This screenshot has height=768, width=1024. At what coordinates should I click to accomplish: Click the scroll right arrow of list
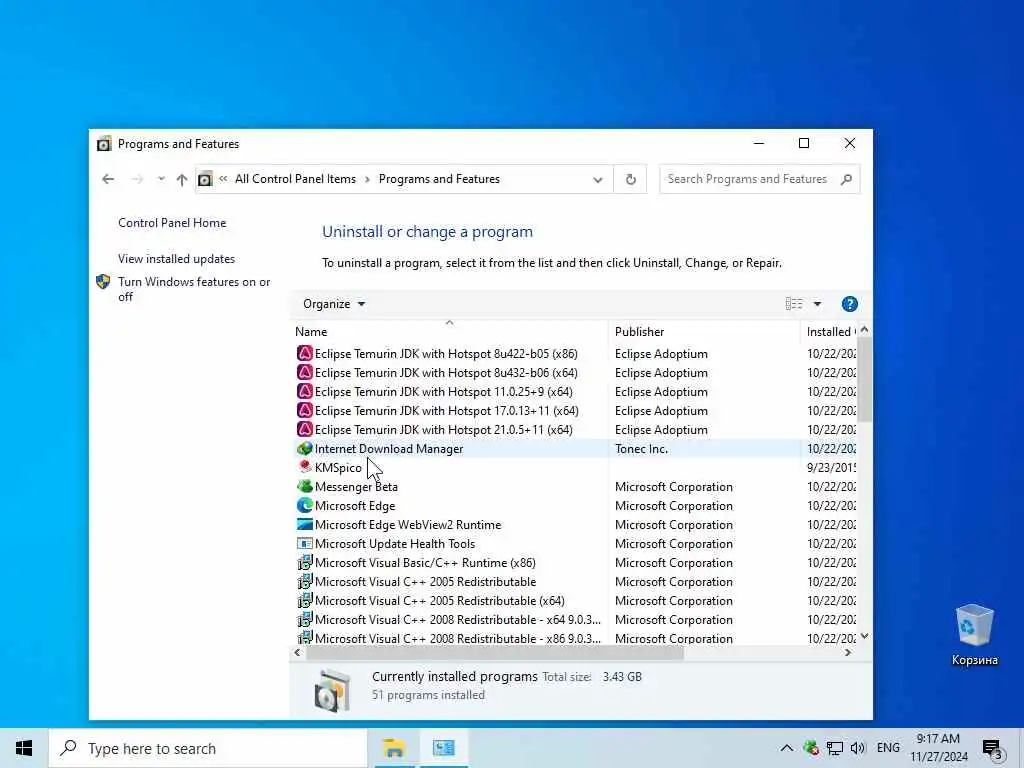click(x=848, y=652)
